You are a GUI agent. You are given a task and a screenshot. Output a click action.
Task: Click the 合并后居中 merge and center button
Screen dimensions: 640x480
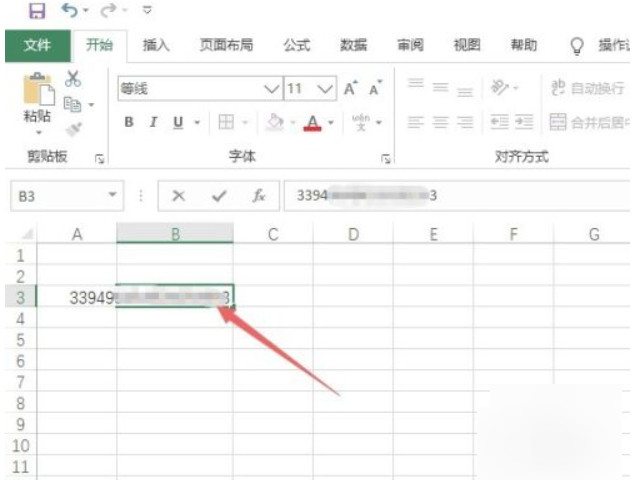(589, 122)
